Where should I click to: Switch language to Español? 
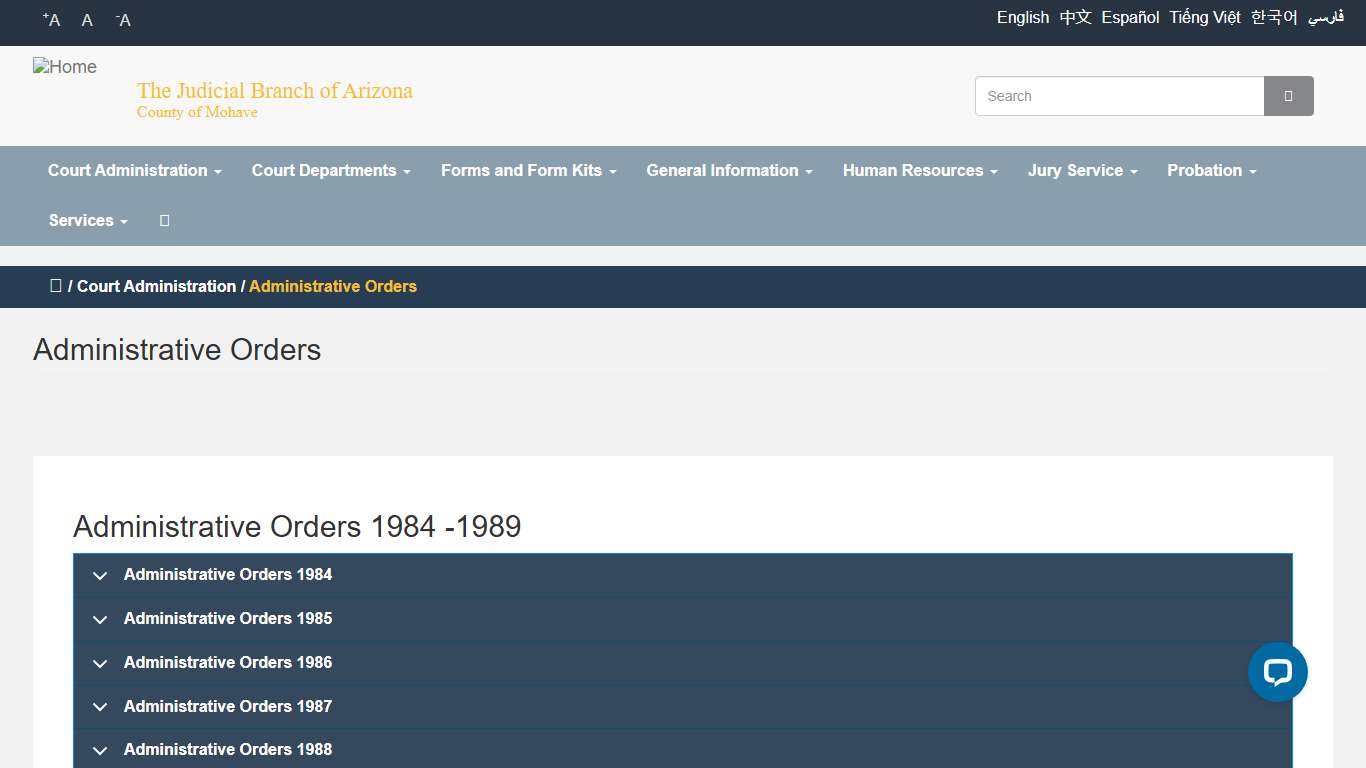1130,18
